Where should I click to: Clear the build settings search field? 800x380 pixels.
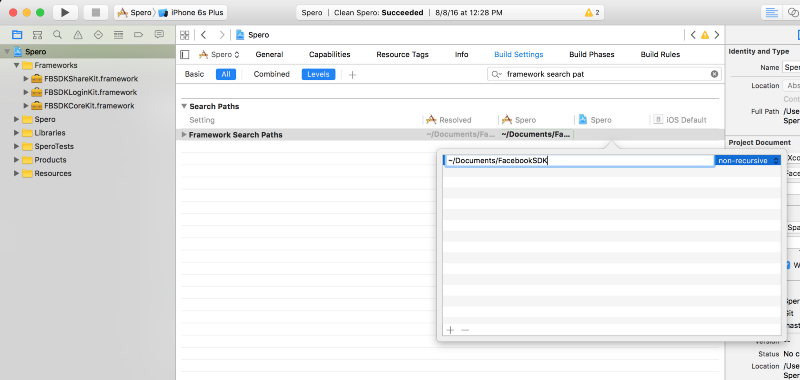click(x=714, y=74)
